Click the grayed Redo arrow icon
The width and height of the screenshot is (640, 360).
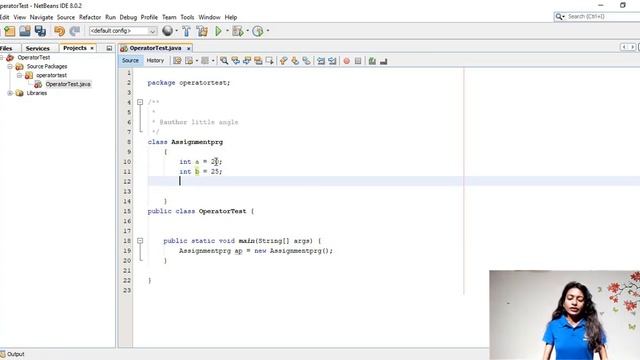point(75,31)
